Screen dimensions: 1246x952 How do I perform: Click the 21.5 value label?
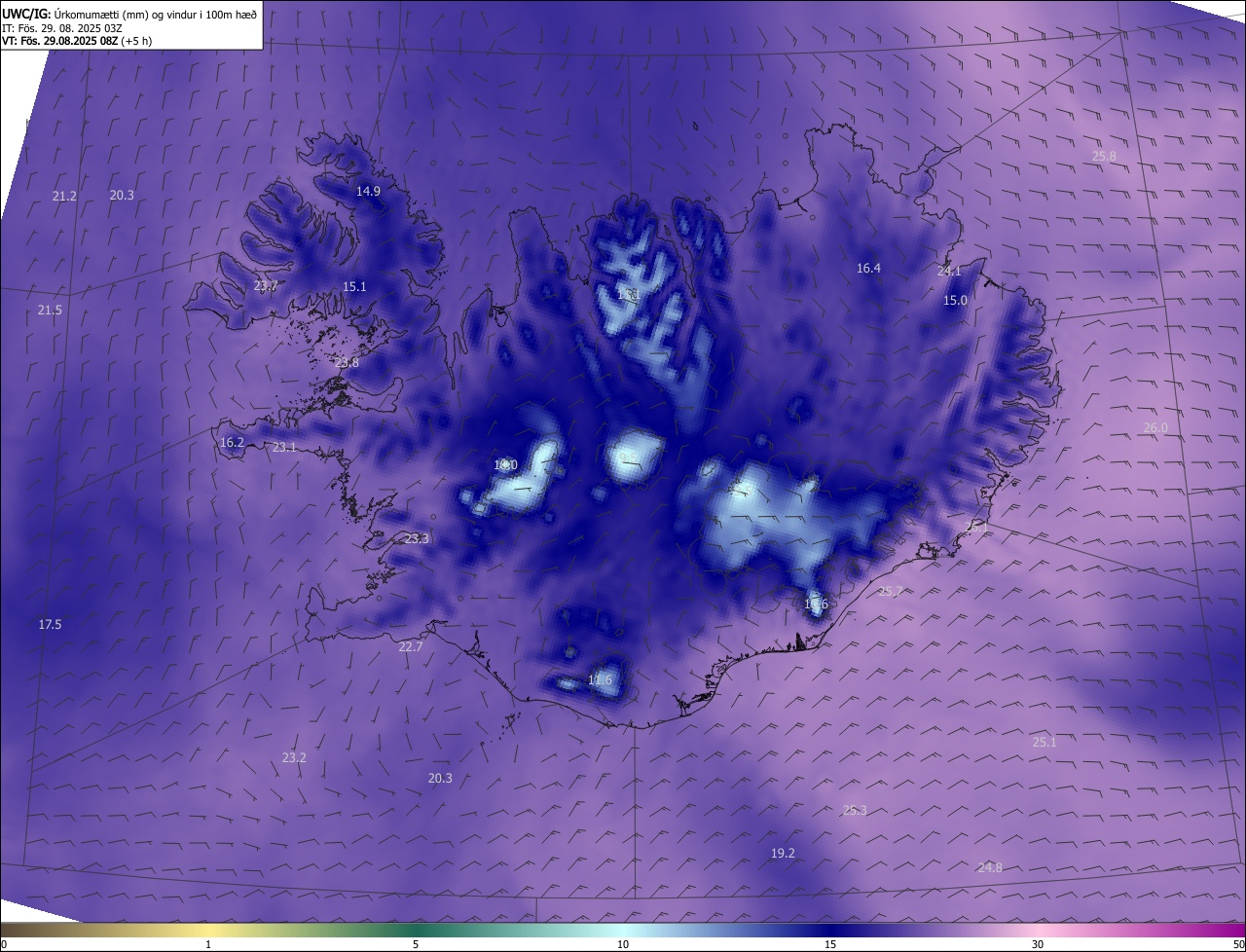(x=50, y=310)
